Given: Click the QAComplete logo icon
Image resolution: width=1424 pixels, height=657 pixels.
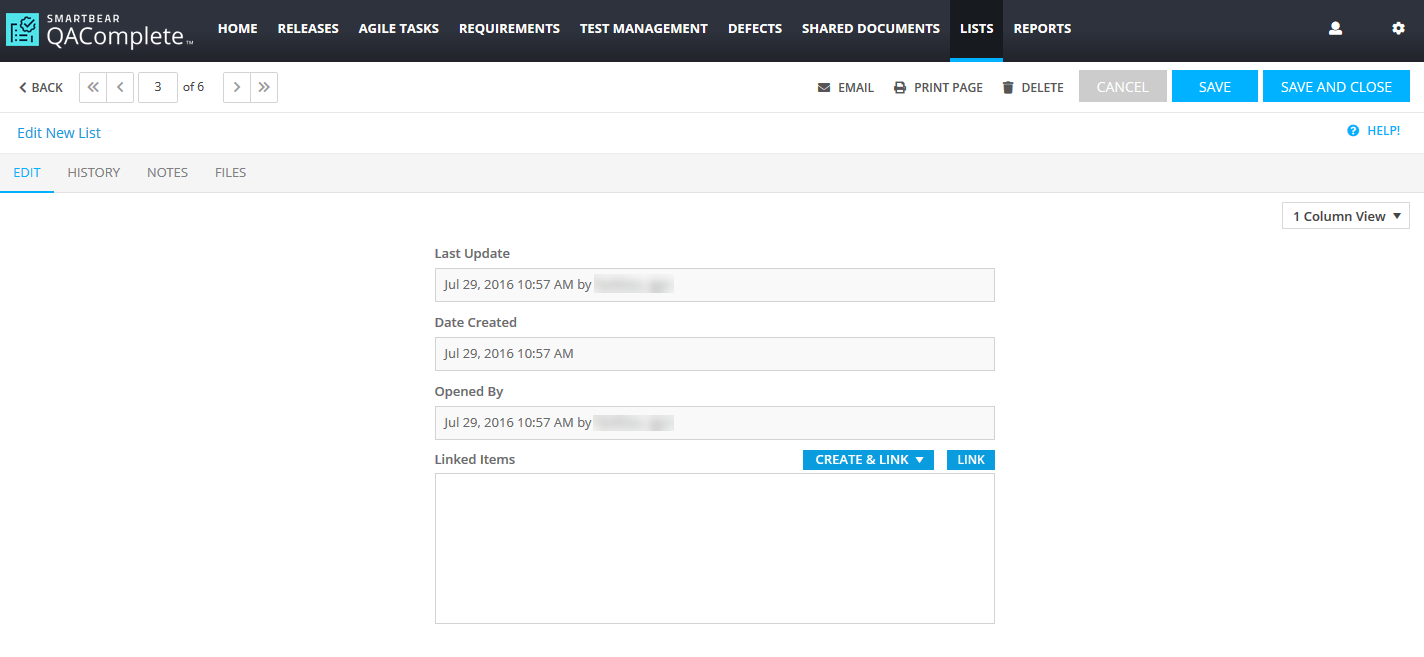Looking at the screenshot, I should coord(23,30).
